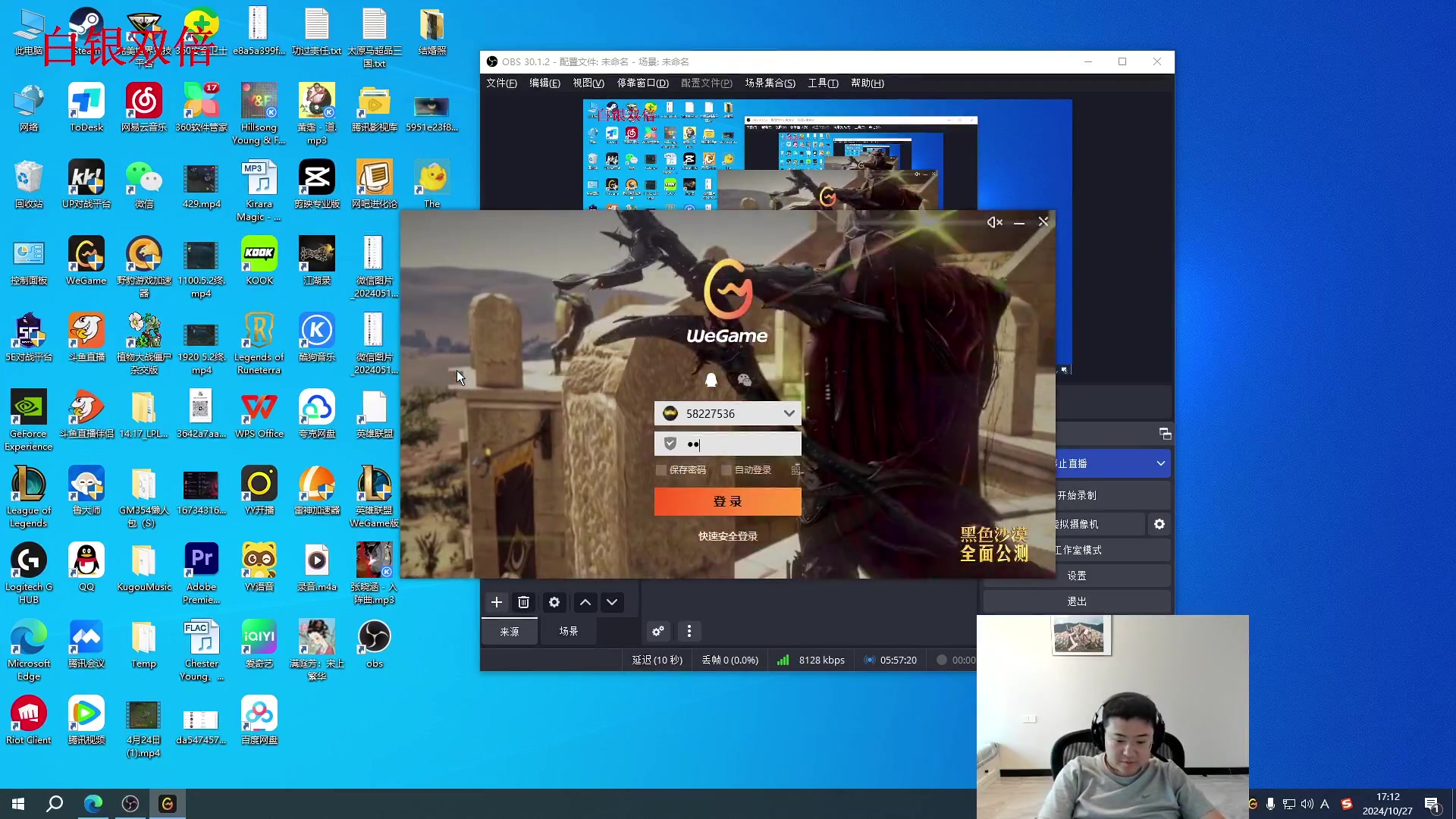Image resolution: width=1456 pixels, height=819 pixels.
Task: Open Microsoft Edge from taskbar
Action: (x=93, y=804)
